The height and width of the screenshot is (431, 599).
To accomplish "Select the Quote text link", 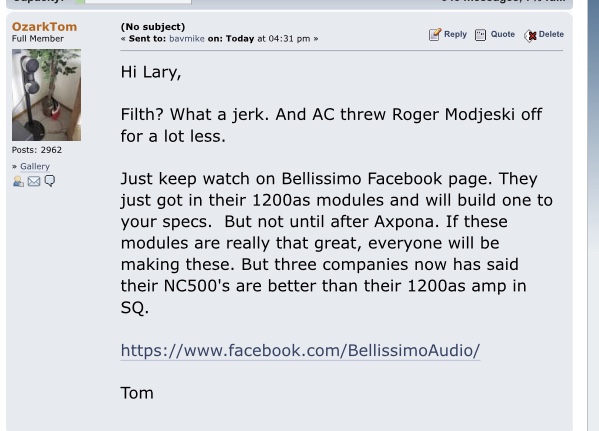I will tap(503, 34).
